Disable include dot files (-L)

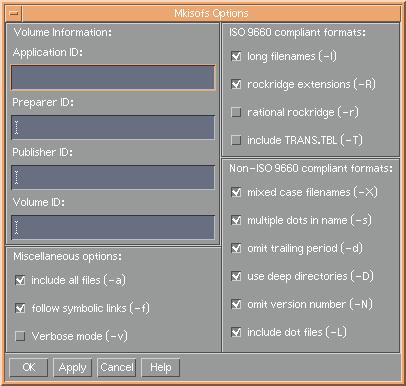pyautogui.click(x=236, y=332)
